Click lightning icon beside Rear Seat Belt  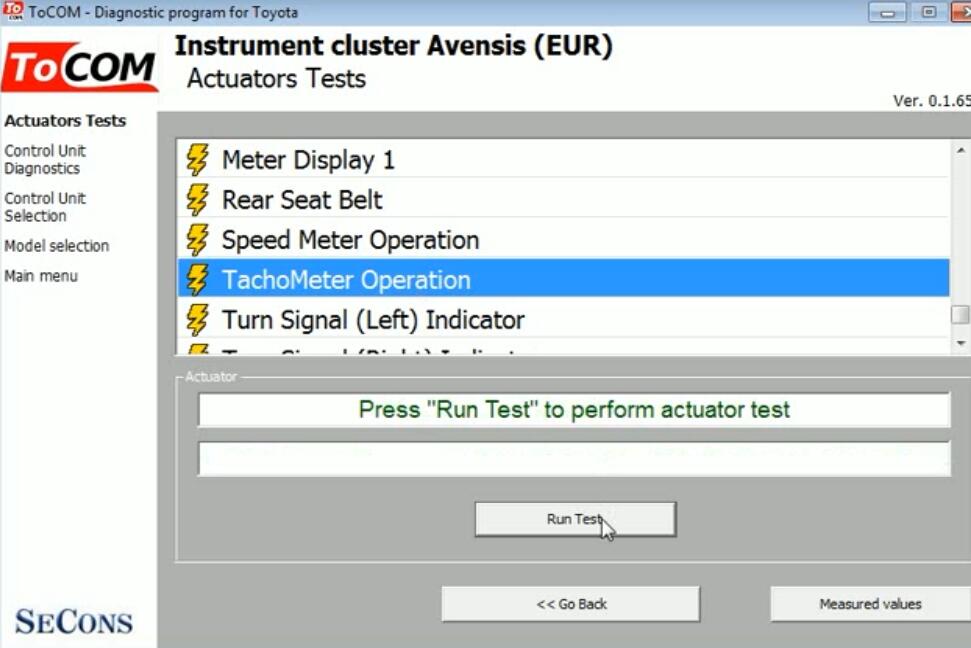tap(198, 200)
